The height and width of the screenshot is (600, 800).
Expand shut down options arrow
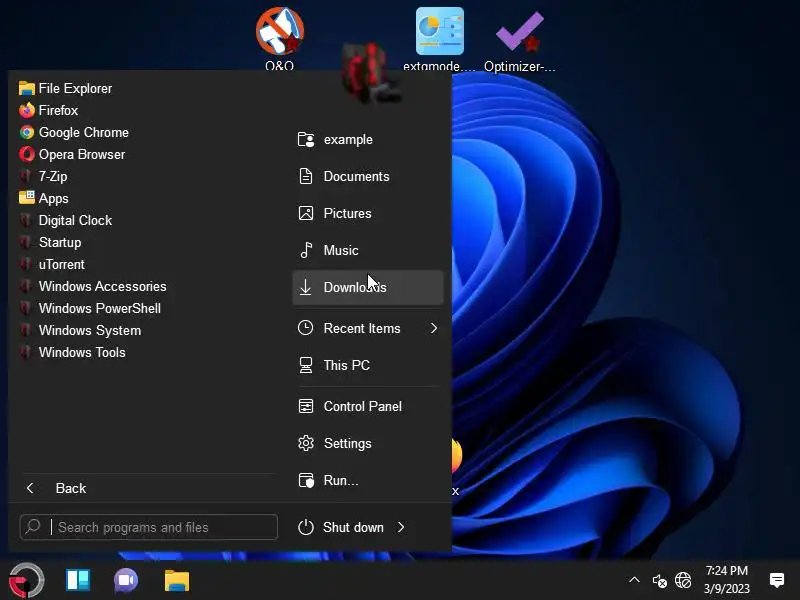(x=401, y=527)
